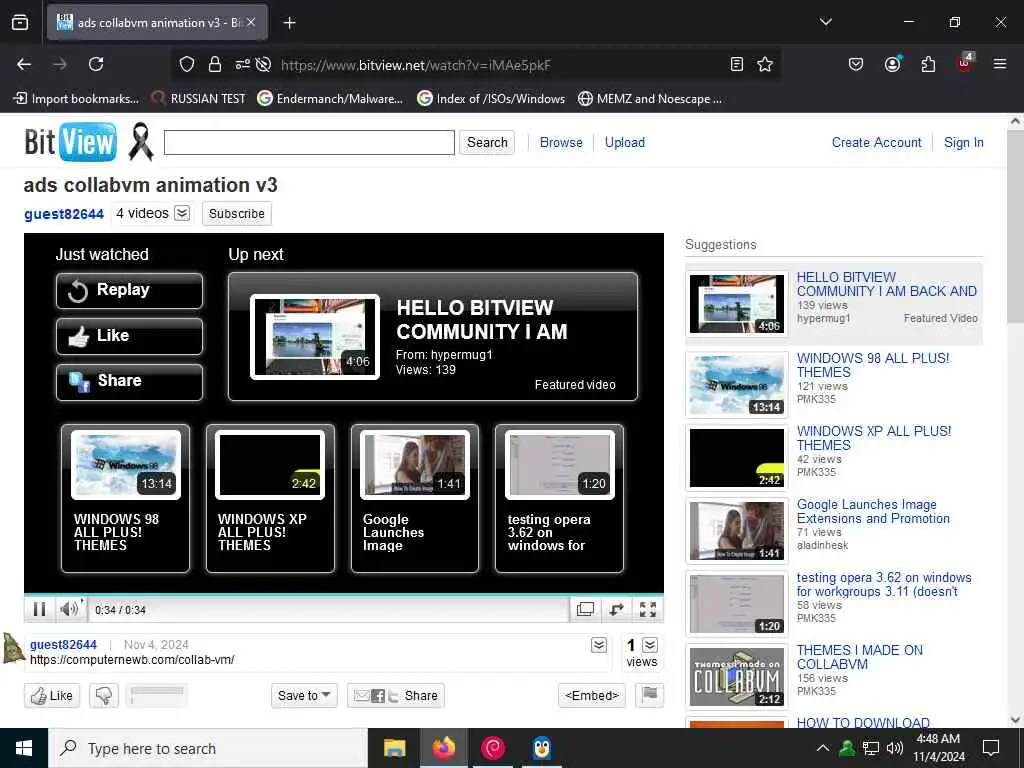The width and height of the screenshot is (1024, 768).
Task: Reload the page with the refresh icon
Action: click(96, 64)
